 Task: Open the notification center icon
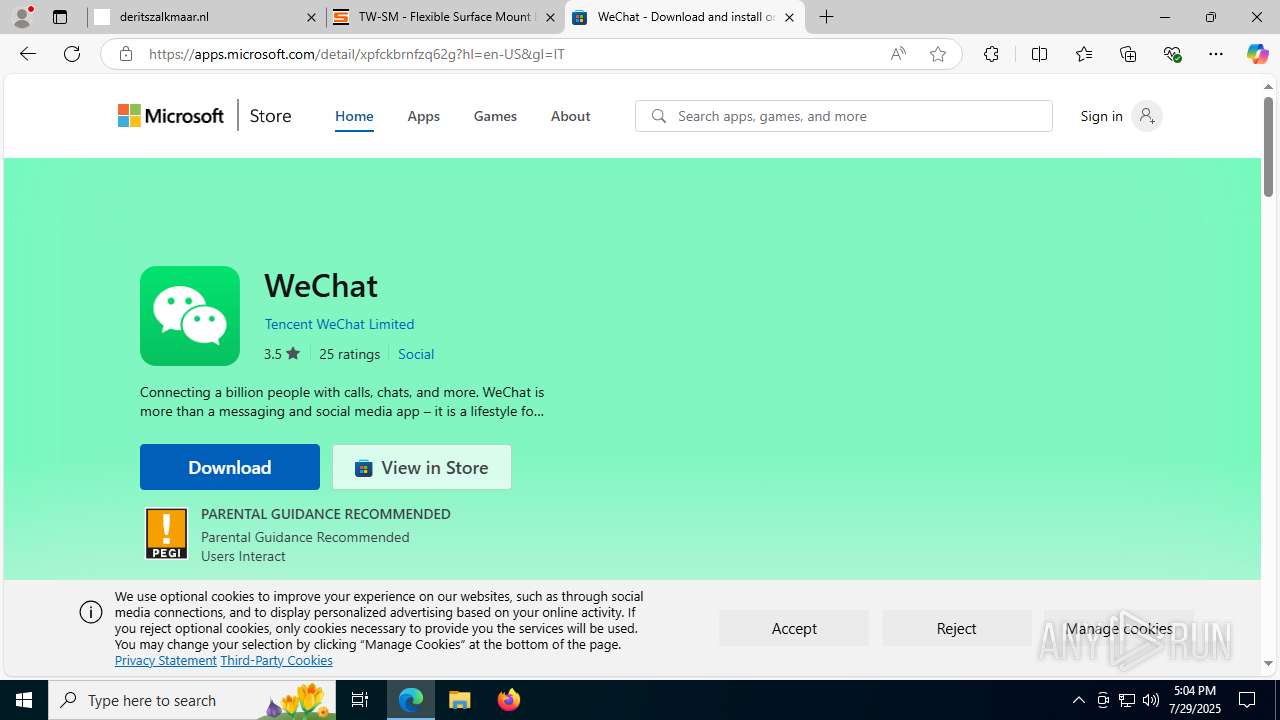(1247, 700)
